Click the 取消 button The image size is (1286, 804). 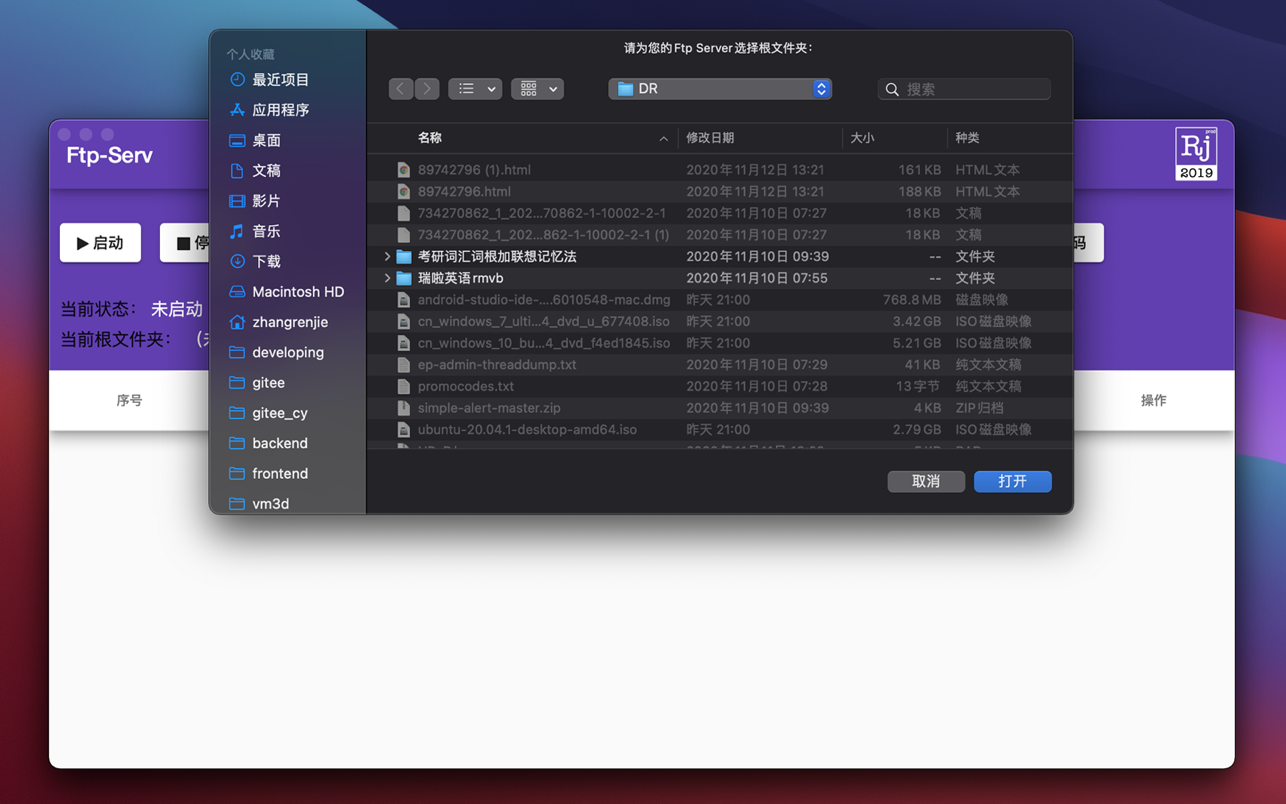tap(926, 482)
